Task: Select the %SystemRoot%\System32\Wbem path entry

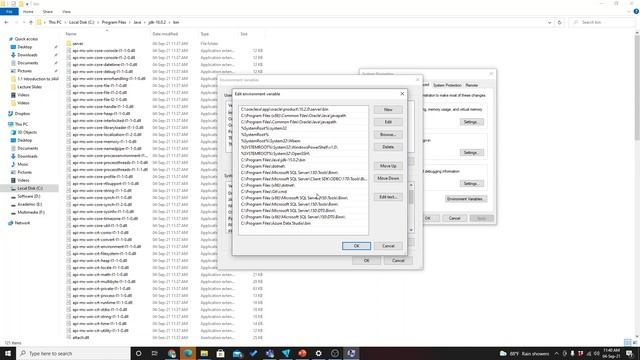Action: pos(303,141)
